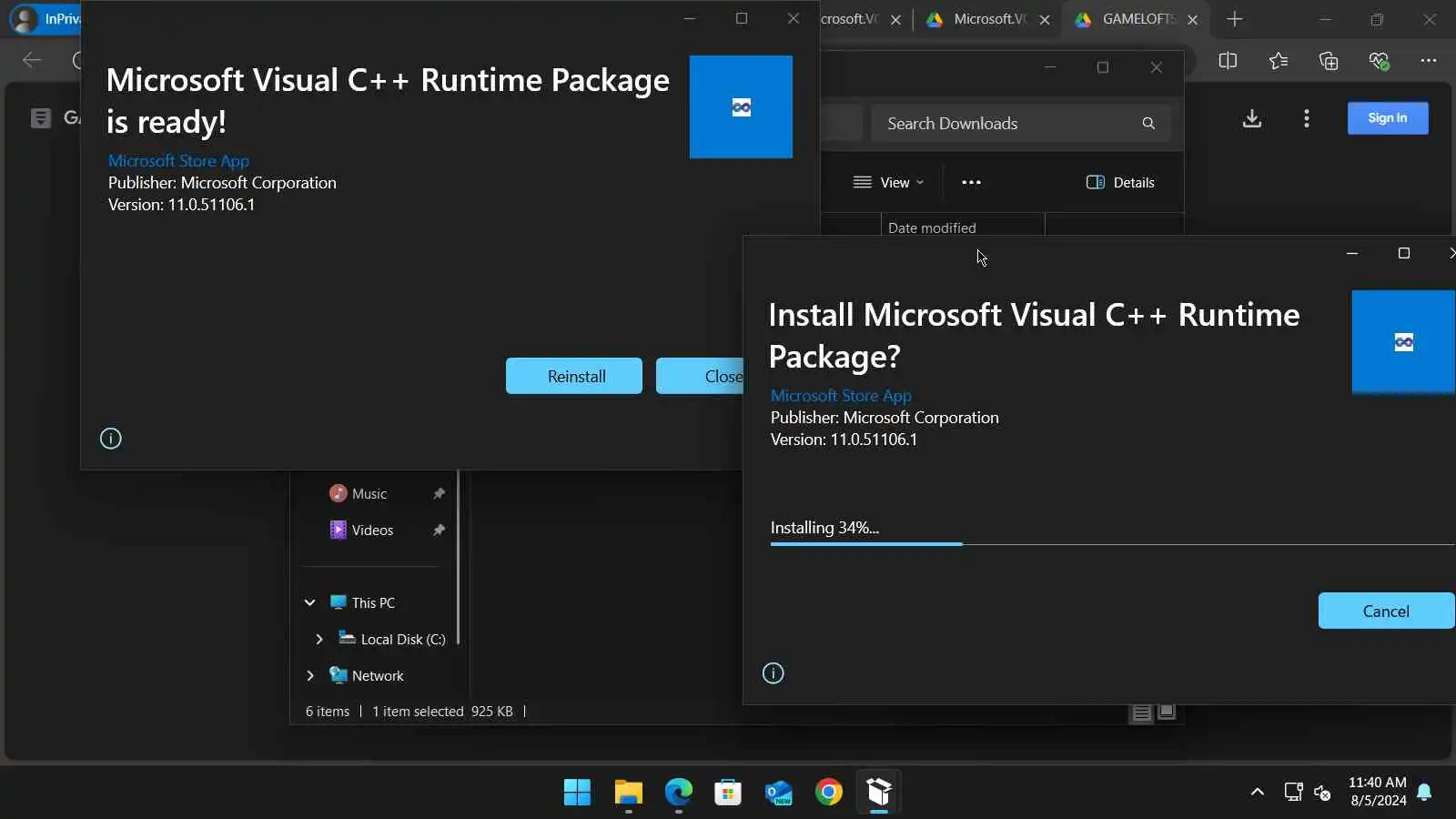The height and width of the screenshot is (819, 1456).
Task: Open Drive more actions vertical dots
Action: pos(1307,118)
